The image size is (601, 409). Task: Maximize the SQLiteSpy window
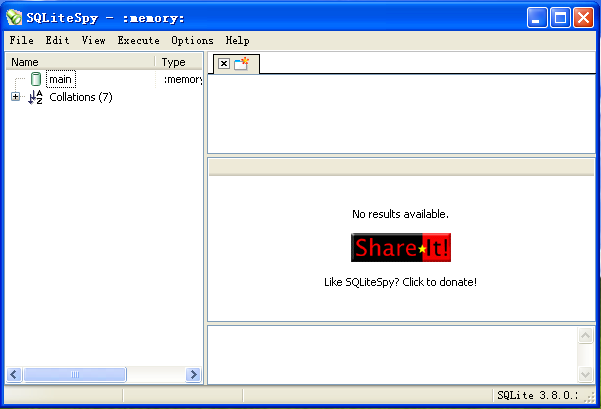click(560, 18)
